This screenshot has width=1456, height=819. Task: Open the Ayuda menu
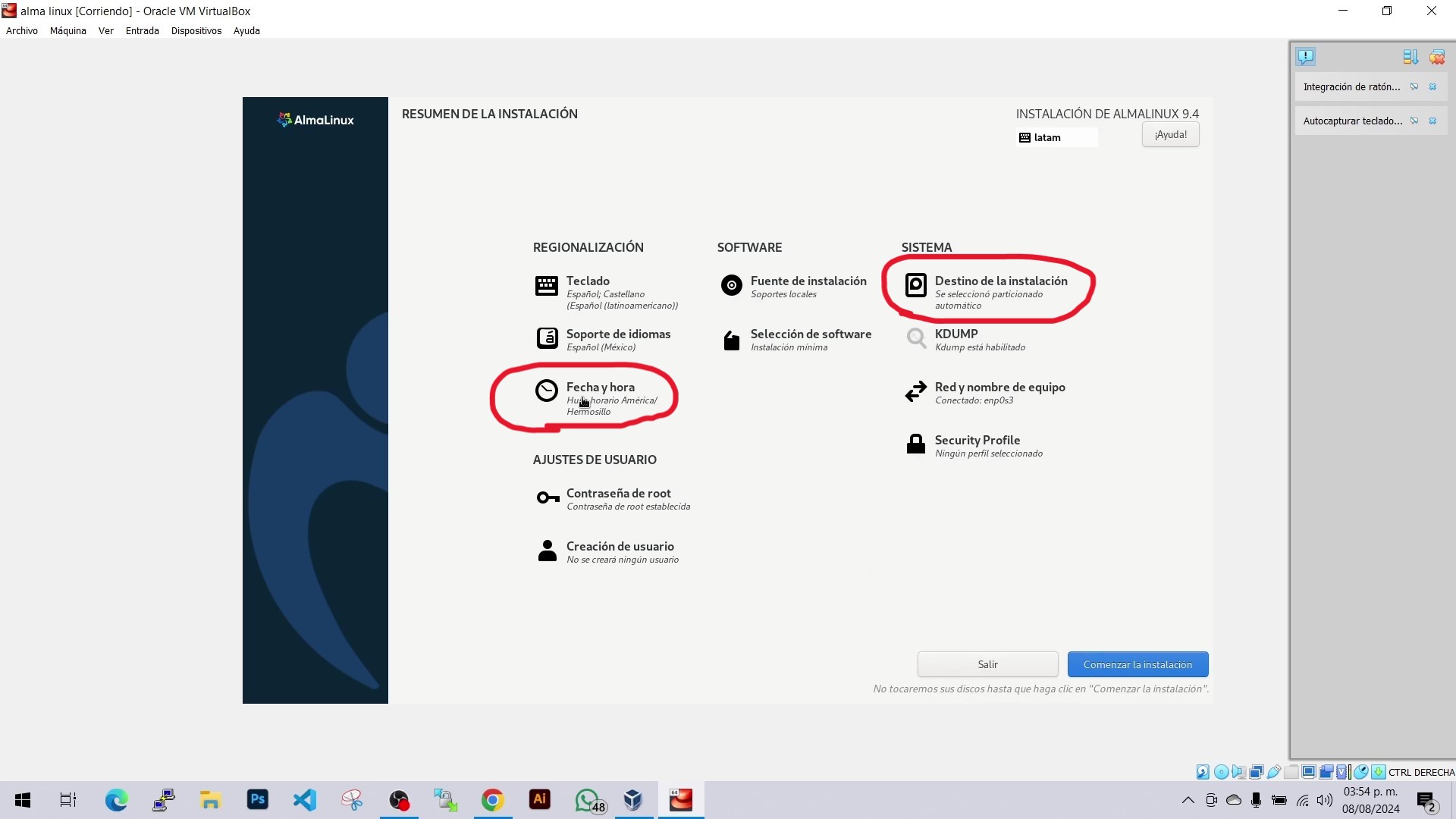[246, 31]
